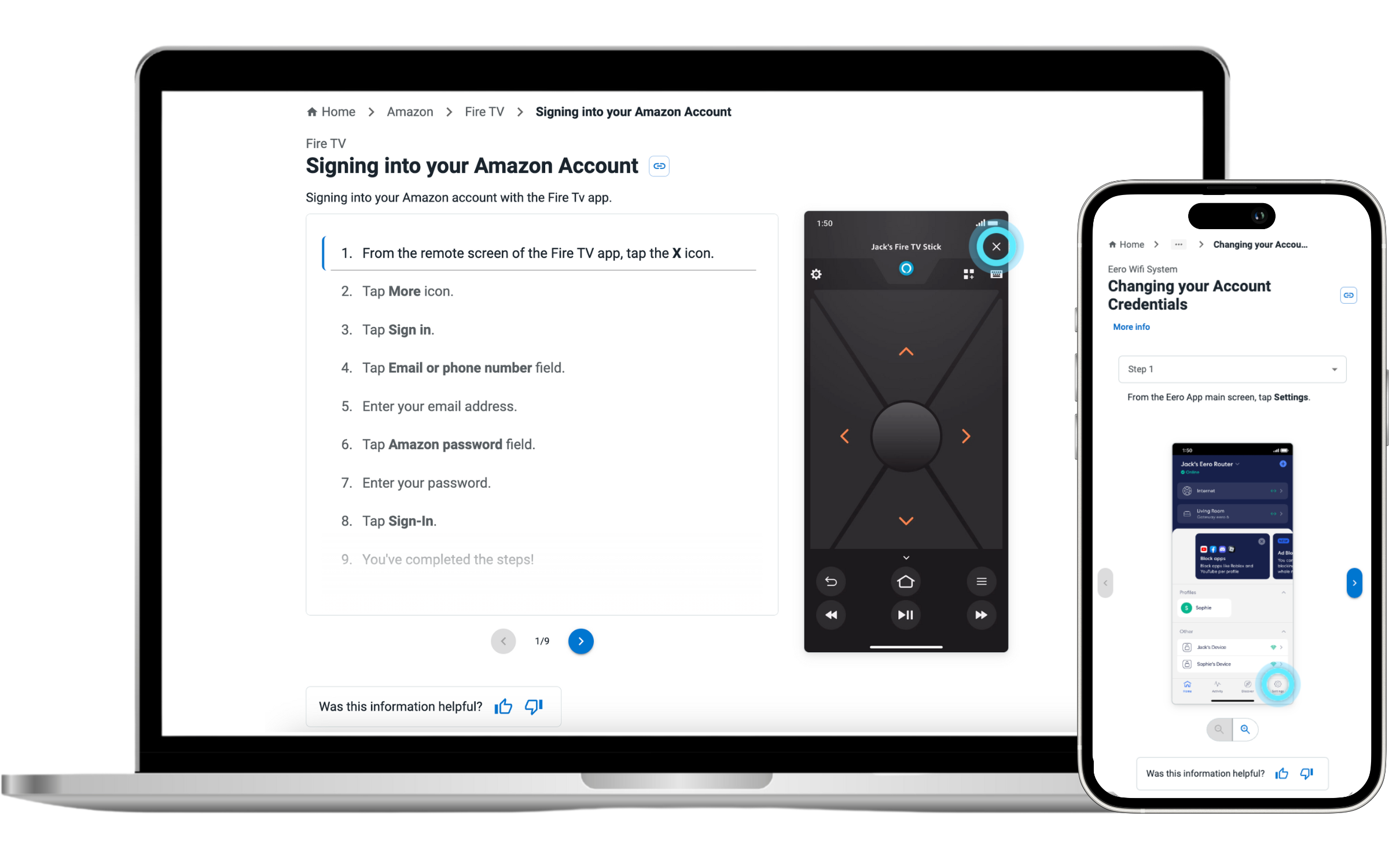
Task: Click the link anchor icon on mobile
Action: 1349,294
